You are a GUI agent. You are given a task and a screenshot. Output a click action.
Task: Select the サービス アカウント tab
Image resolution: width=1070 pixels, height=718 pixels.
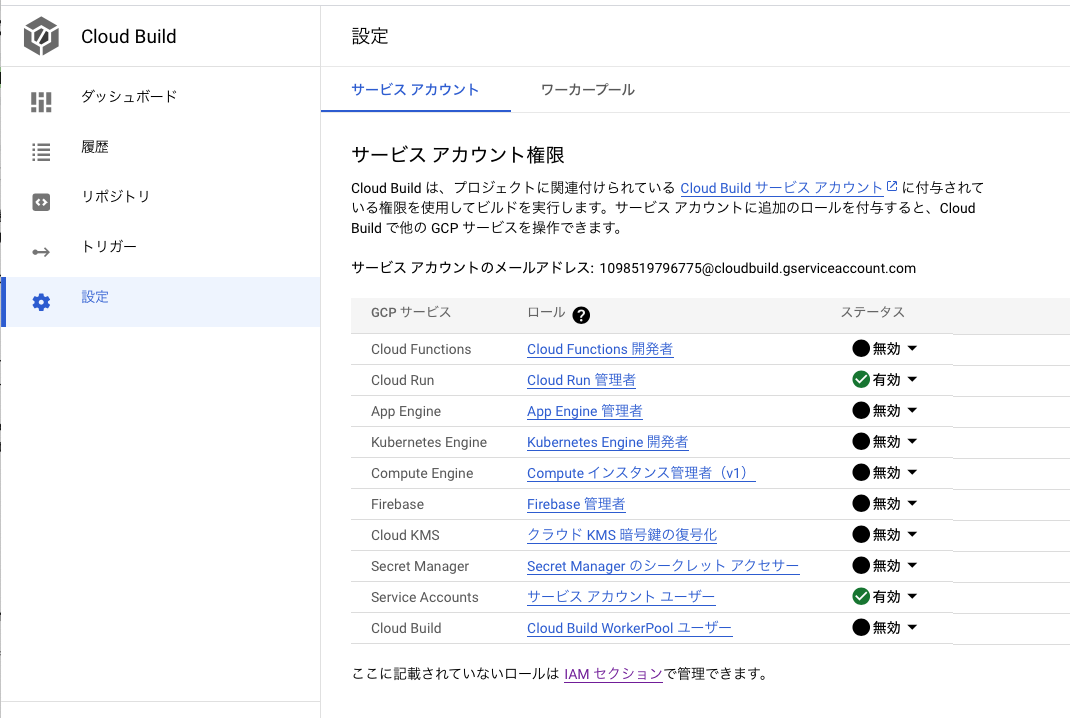click(415, 88)
